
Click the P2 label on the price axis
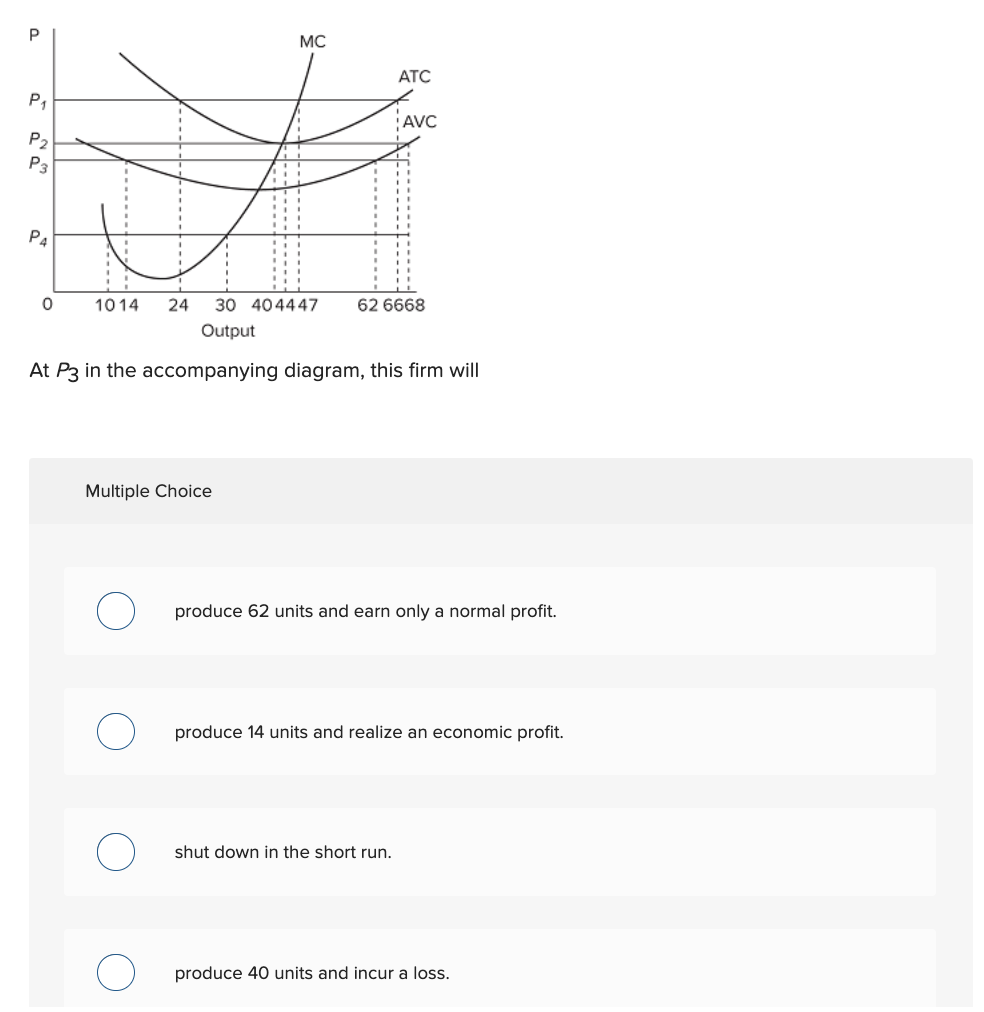click(x=37, y=137)
